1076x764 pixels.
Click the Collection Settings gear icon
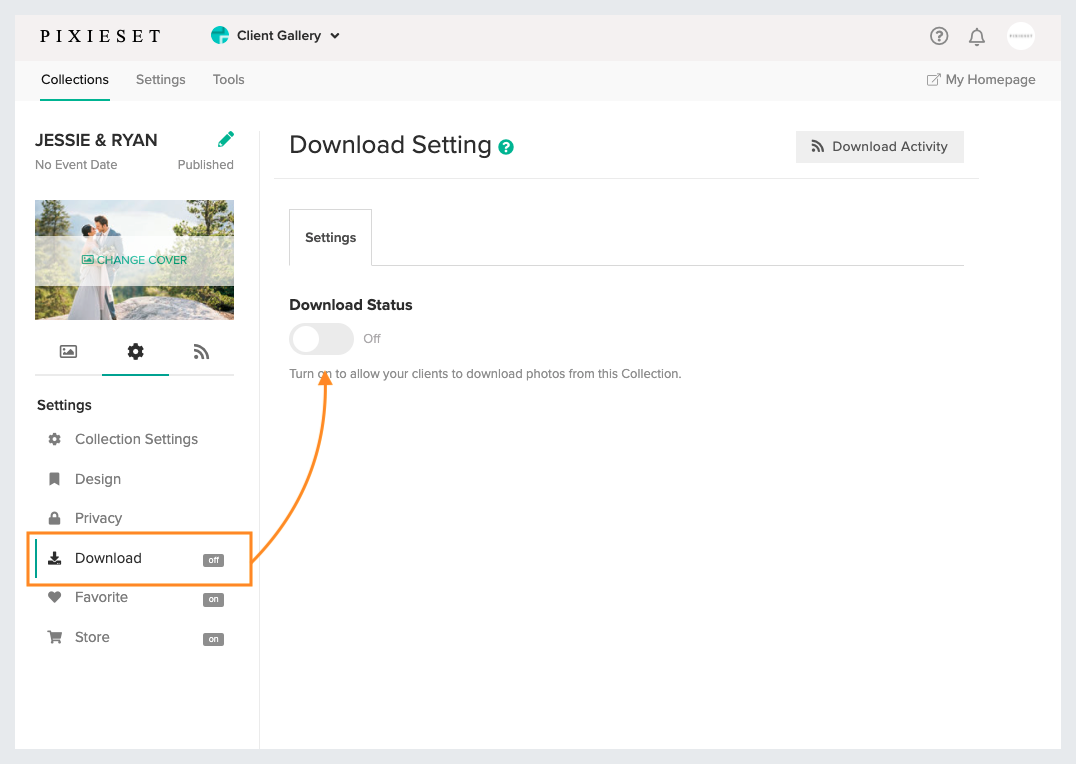pyautogui.click(x=54, y=439)
